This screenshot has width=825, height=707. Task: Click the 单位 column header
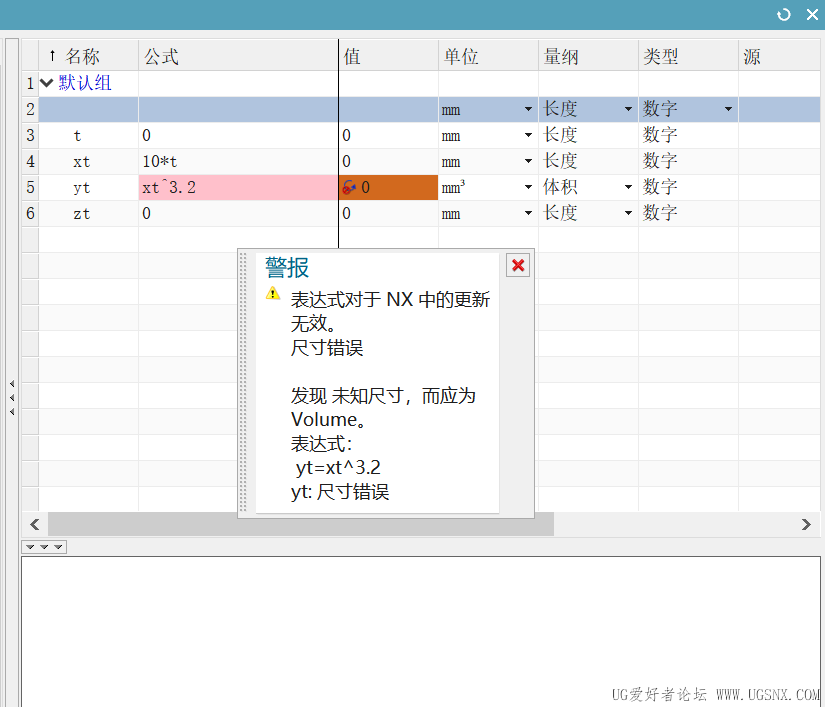[488, 55]
